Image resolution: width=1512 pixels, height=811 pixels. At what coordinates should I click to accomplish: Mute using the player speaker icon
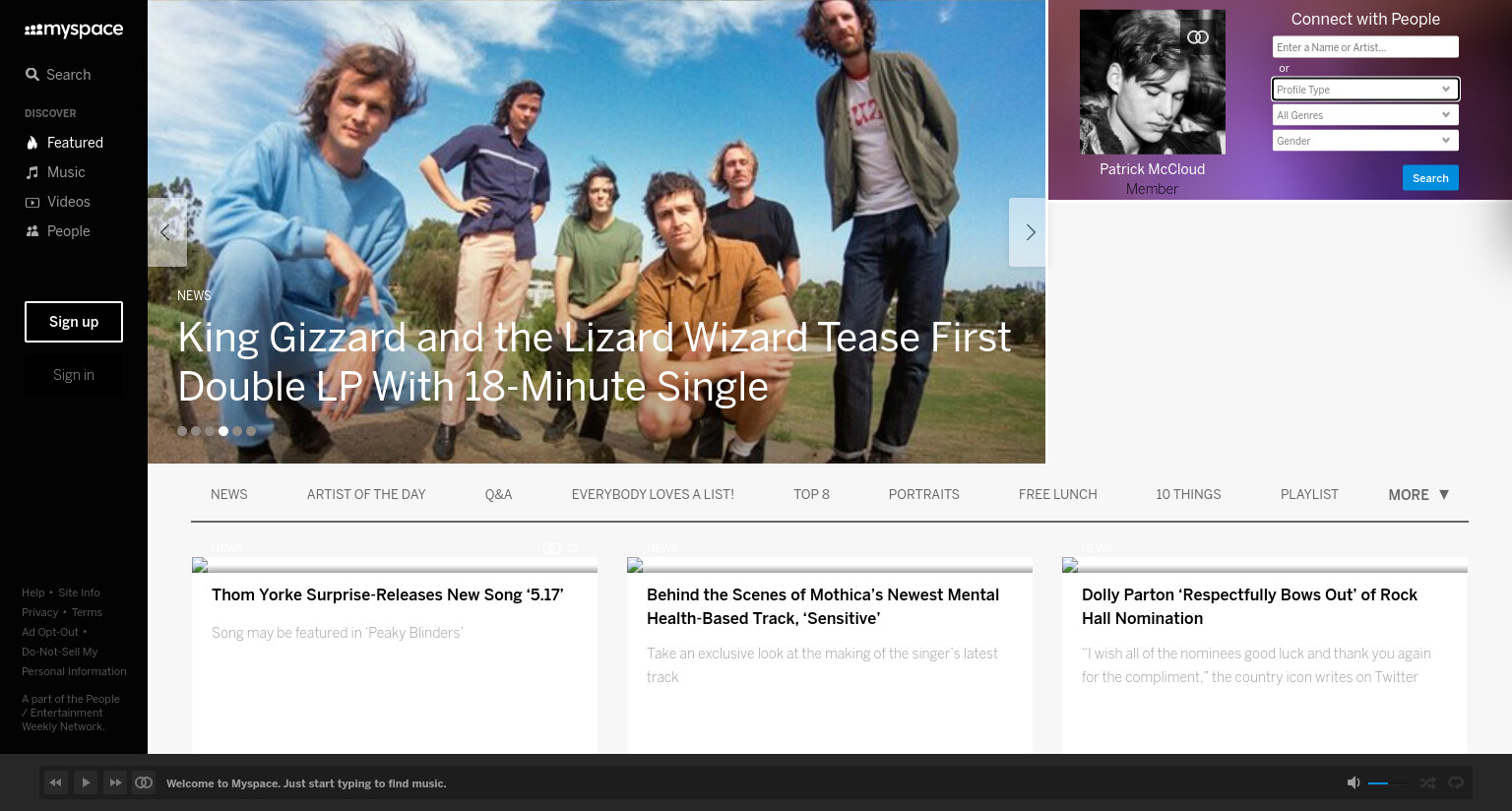pyautogui.click(x=1354, y=782)
